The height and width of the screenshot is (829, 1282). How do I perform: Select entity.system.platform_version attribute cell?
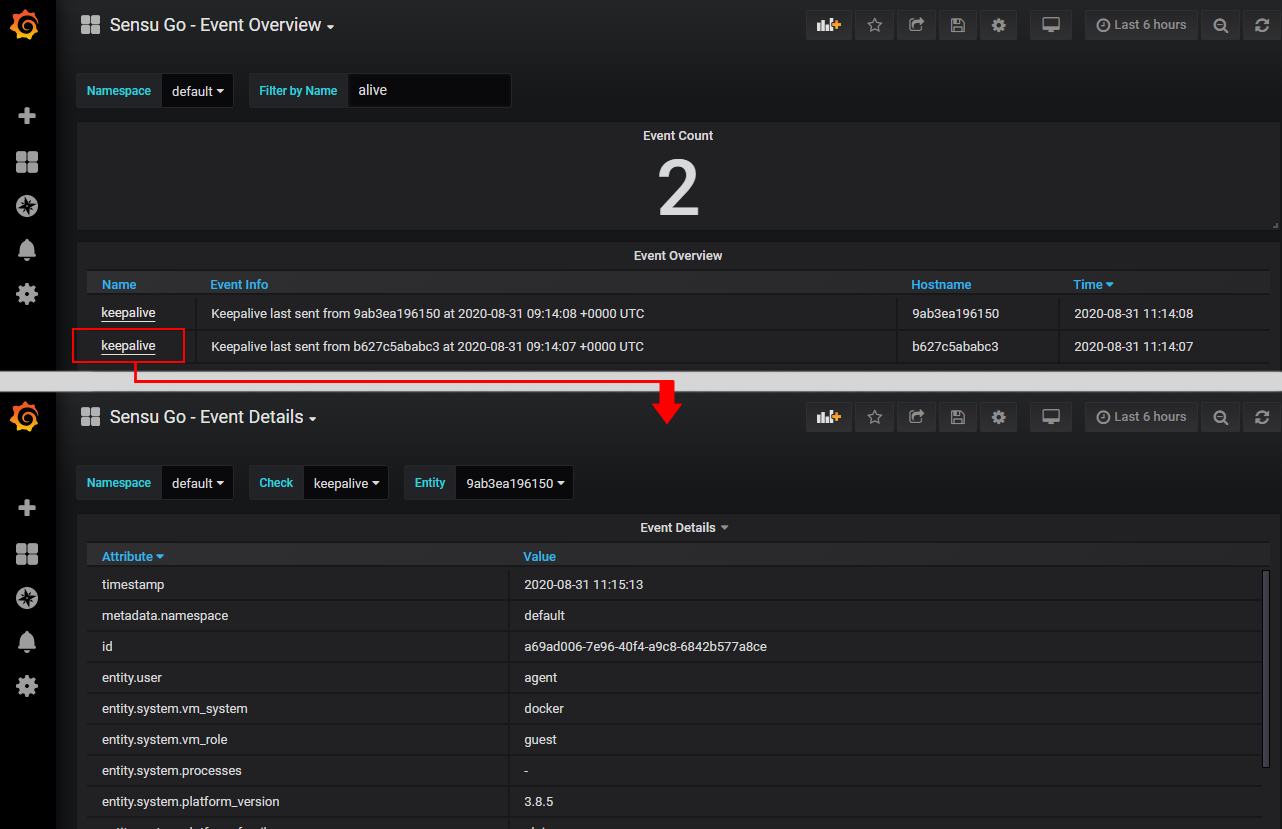(x=298, y=802)
